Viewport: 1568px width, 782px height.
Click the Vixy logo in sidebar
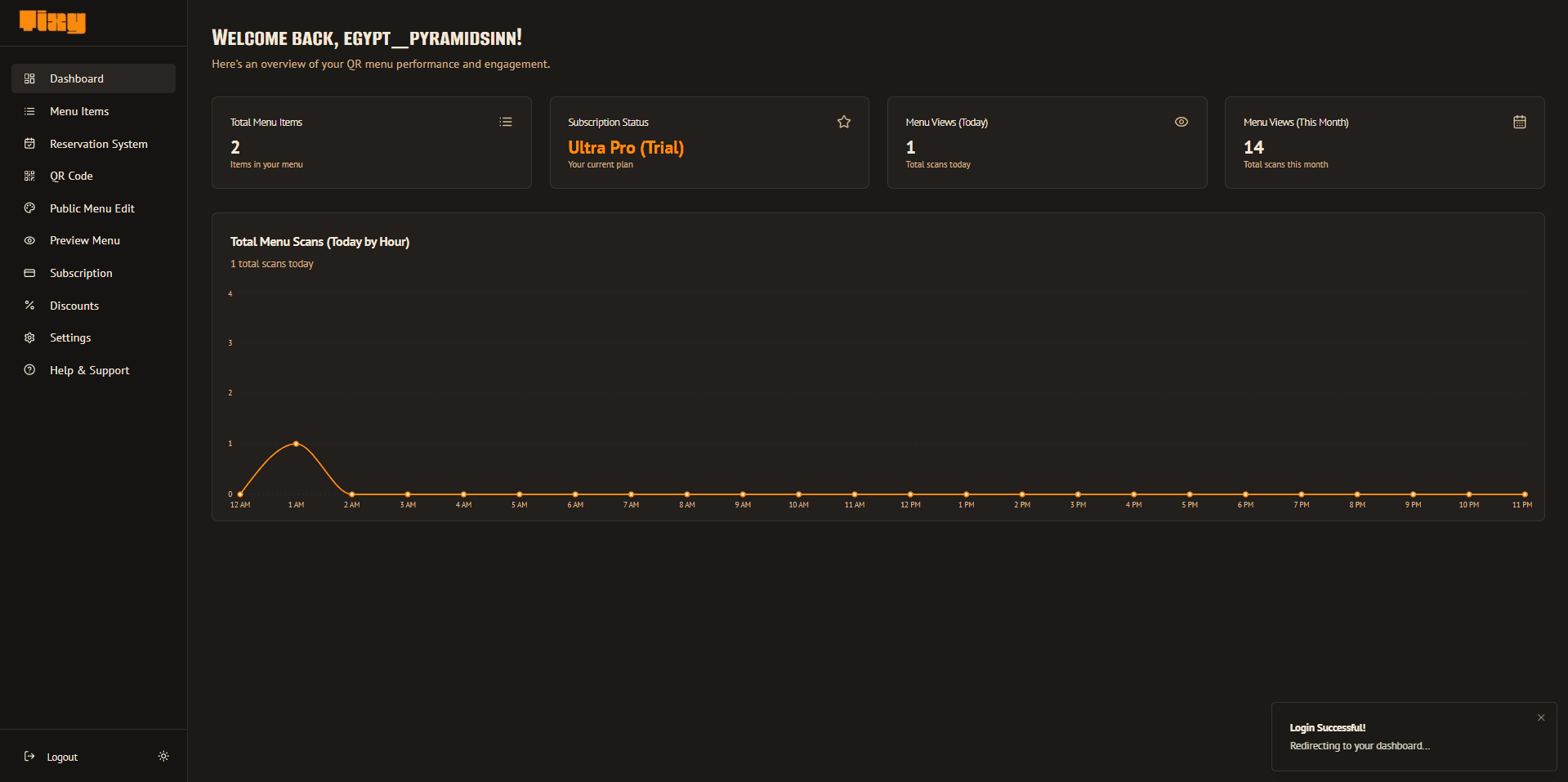[x=52, y=22]
